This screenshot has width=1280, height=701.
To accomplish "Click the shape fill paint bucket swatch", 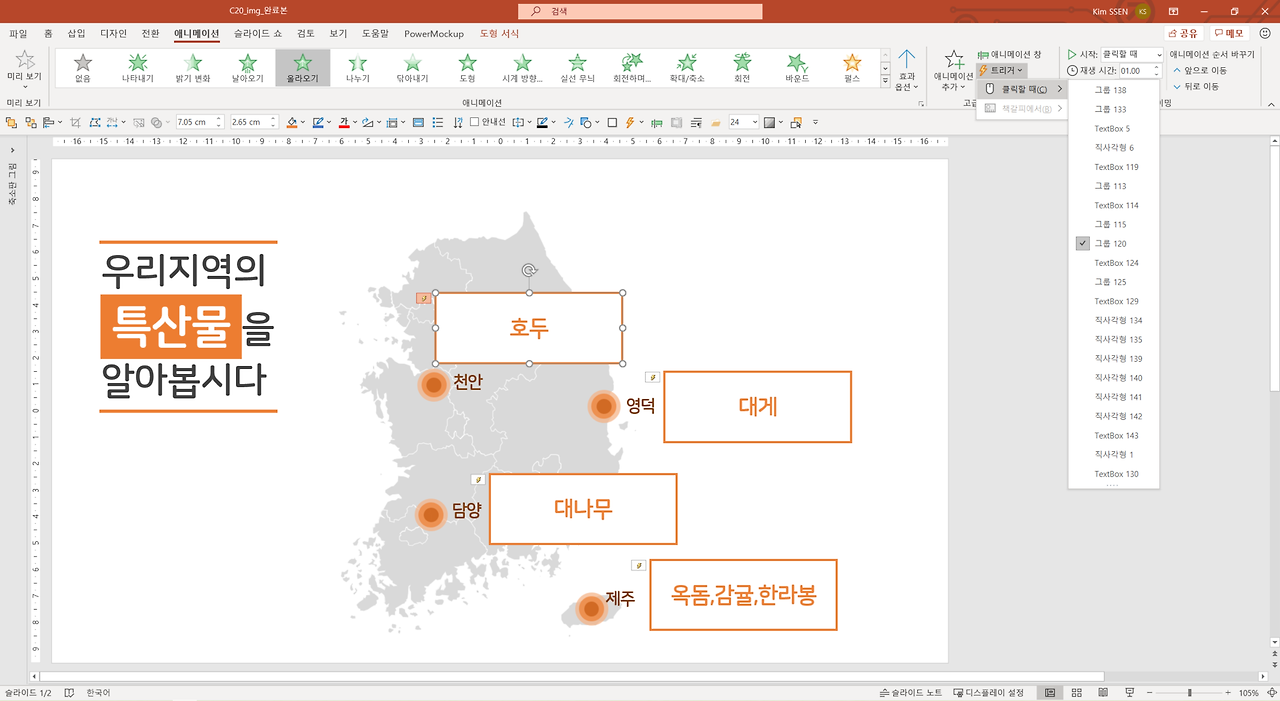I will [x=292, y=122].
